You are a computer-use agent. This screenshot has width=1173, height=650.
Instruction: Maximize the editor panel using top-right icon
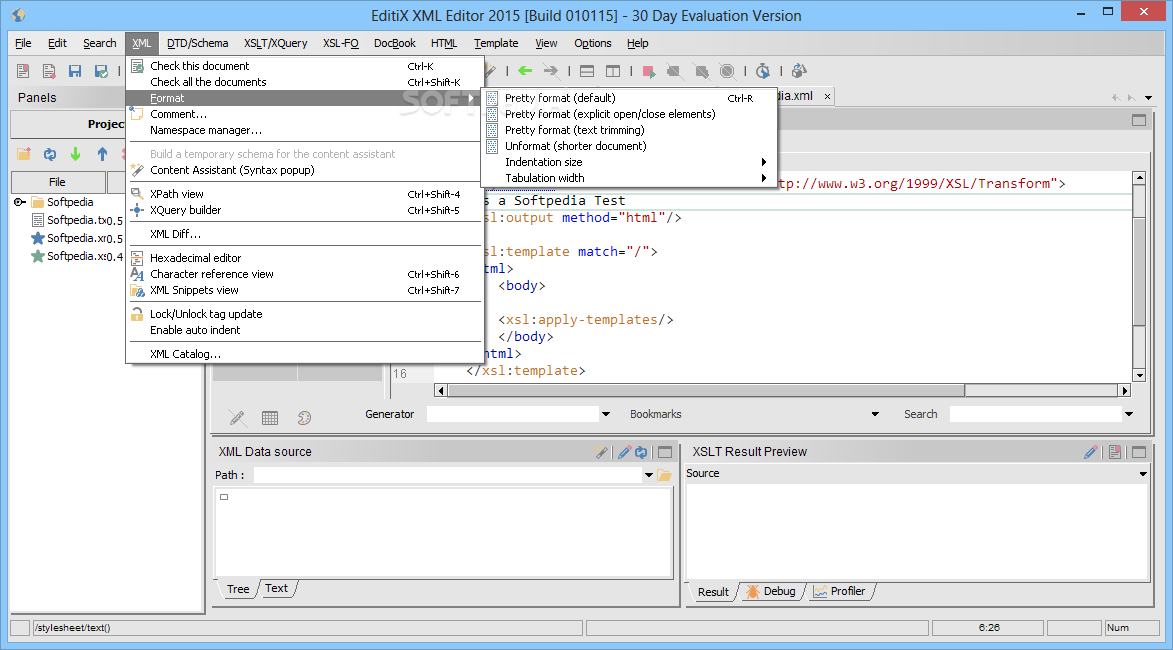(x=1139, y=120)
